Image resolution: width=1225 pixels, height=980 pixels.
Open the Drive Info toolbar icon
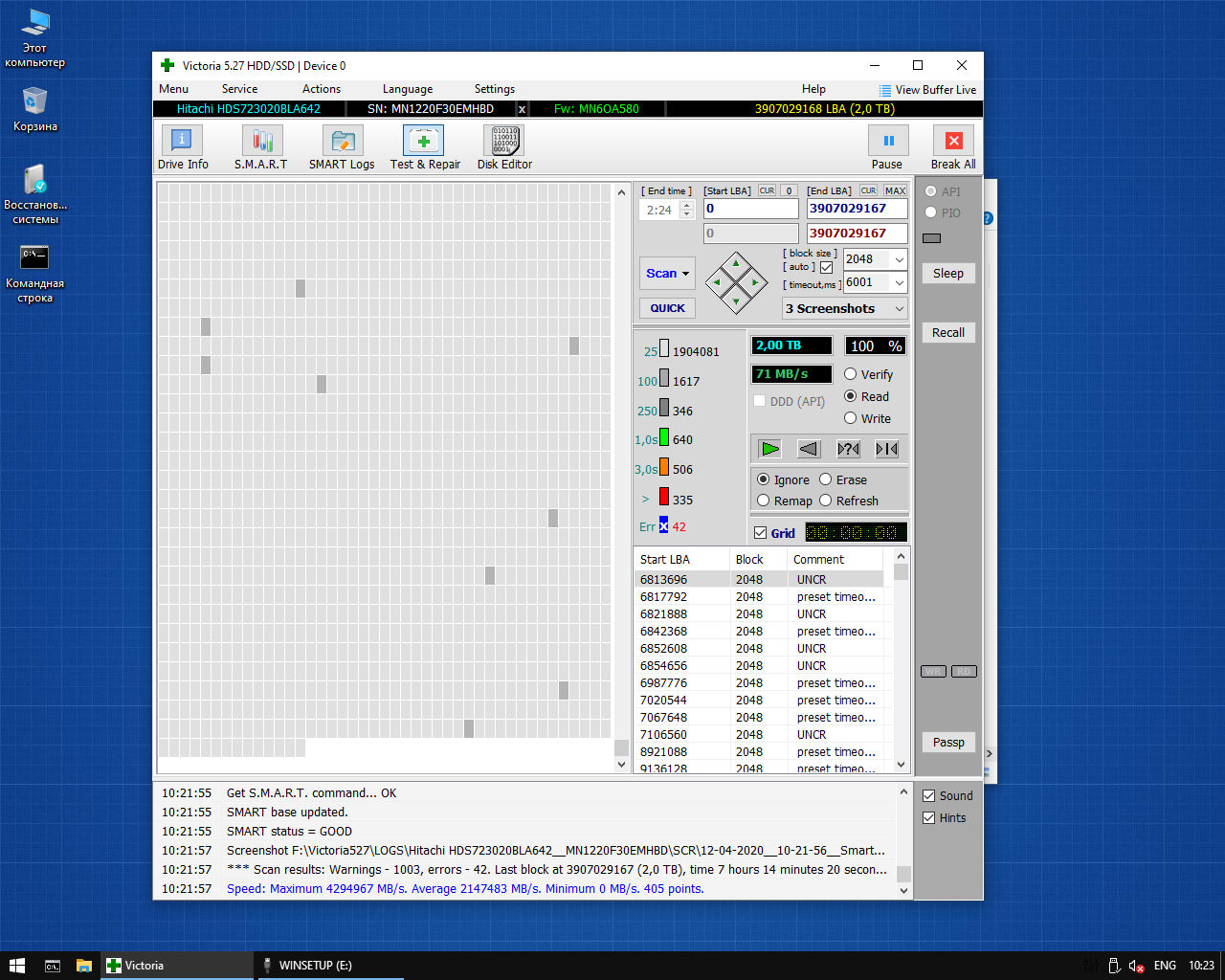[182, 141]
